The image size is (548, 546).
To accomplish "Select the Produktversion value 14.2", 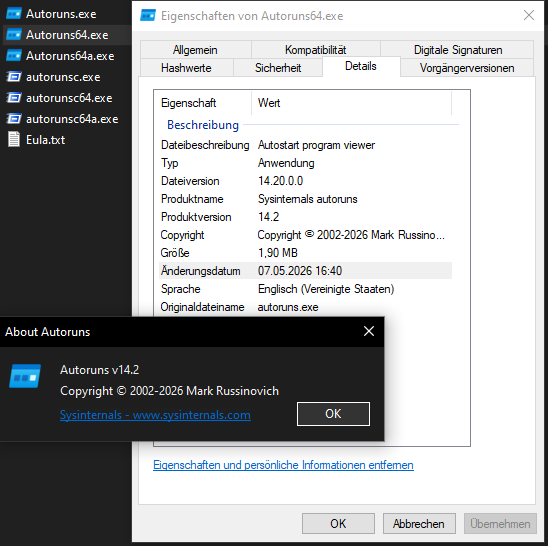I will pos(268,217).
